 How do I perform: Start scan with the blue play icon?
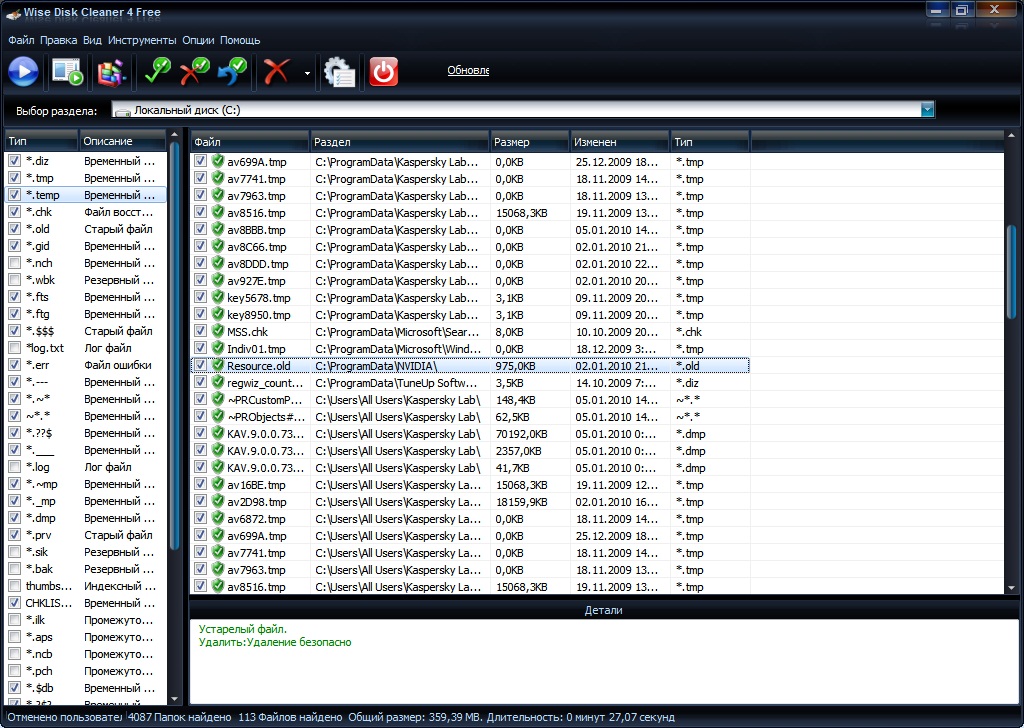coord(24,71)
